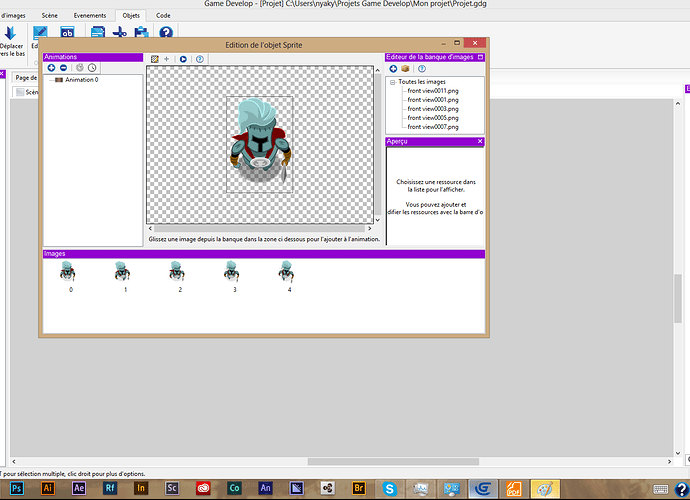
Task: Select Animation 0 in the animations list
Action: point(81,80)
